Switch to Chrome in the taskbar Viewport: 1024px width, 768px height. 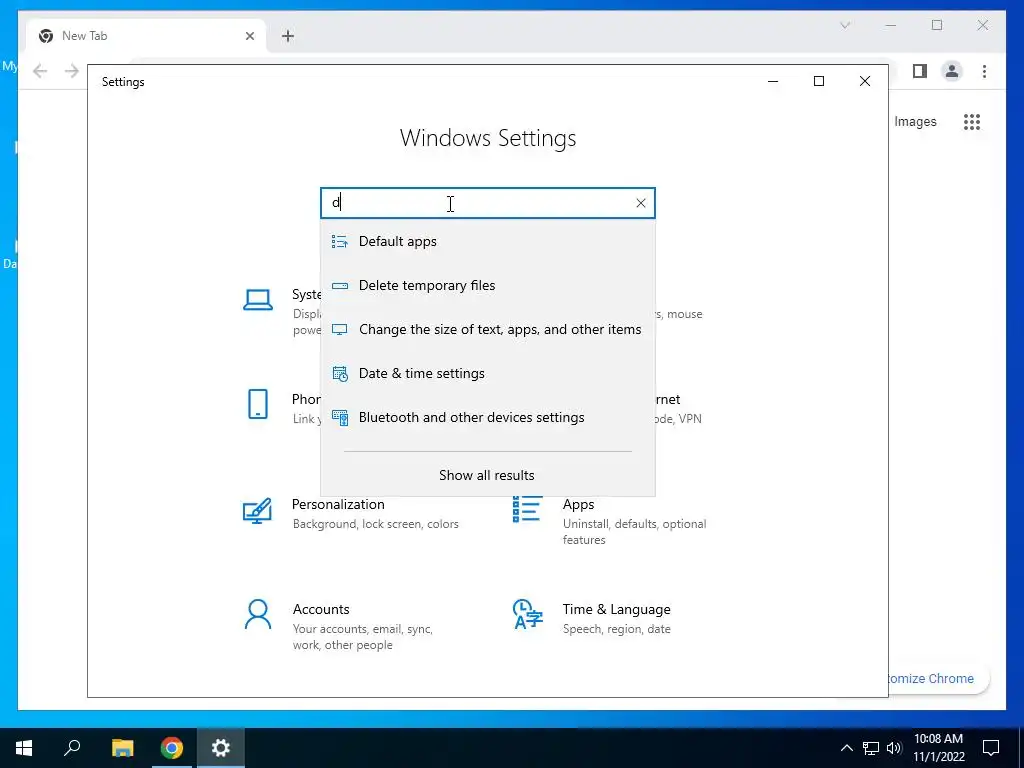coord(172,748)
